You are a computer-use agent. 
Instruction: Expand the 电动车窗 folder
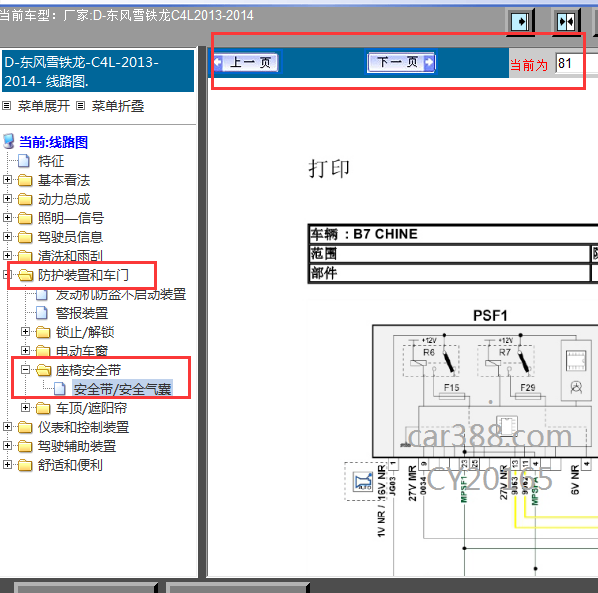26,350
